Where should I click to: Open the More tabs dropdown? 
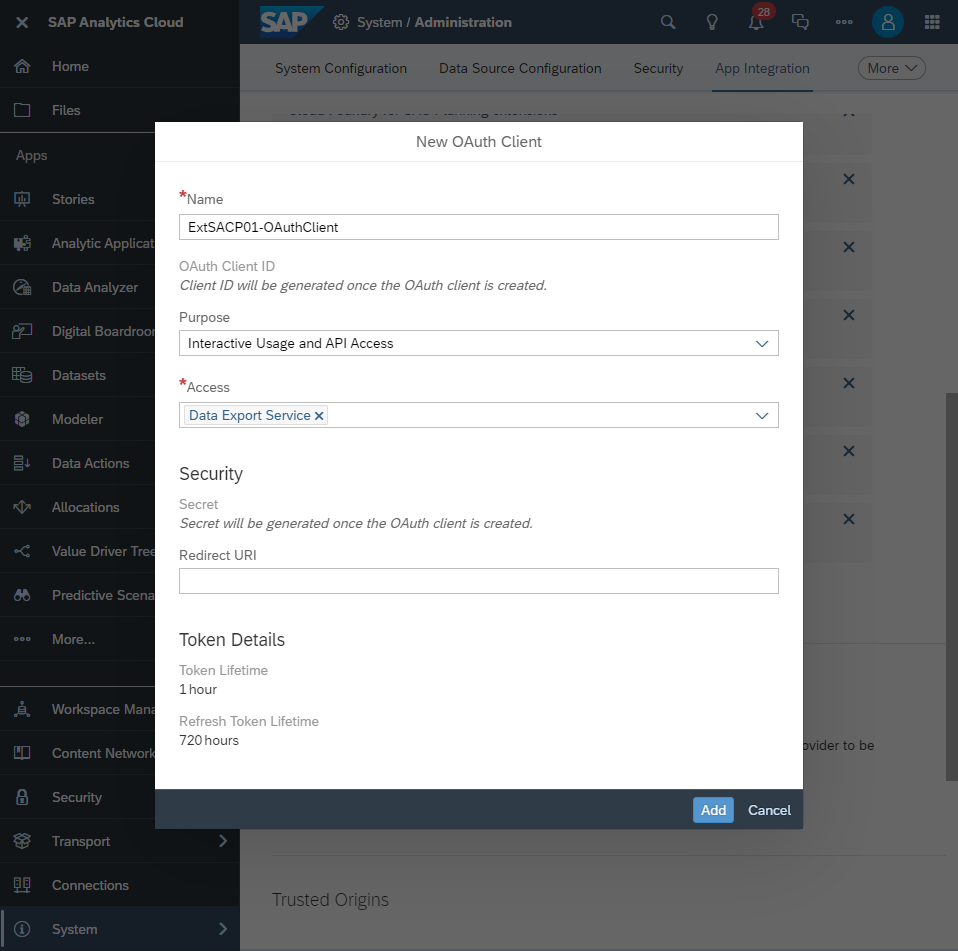point(892,68)
